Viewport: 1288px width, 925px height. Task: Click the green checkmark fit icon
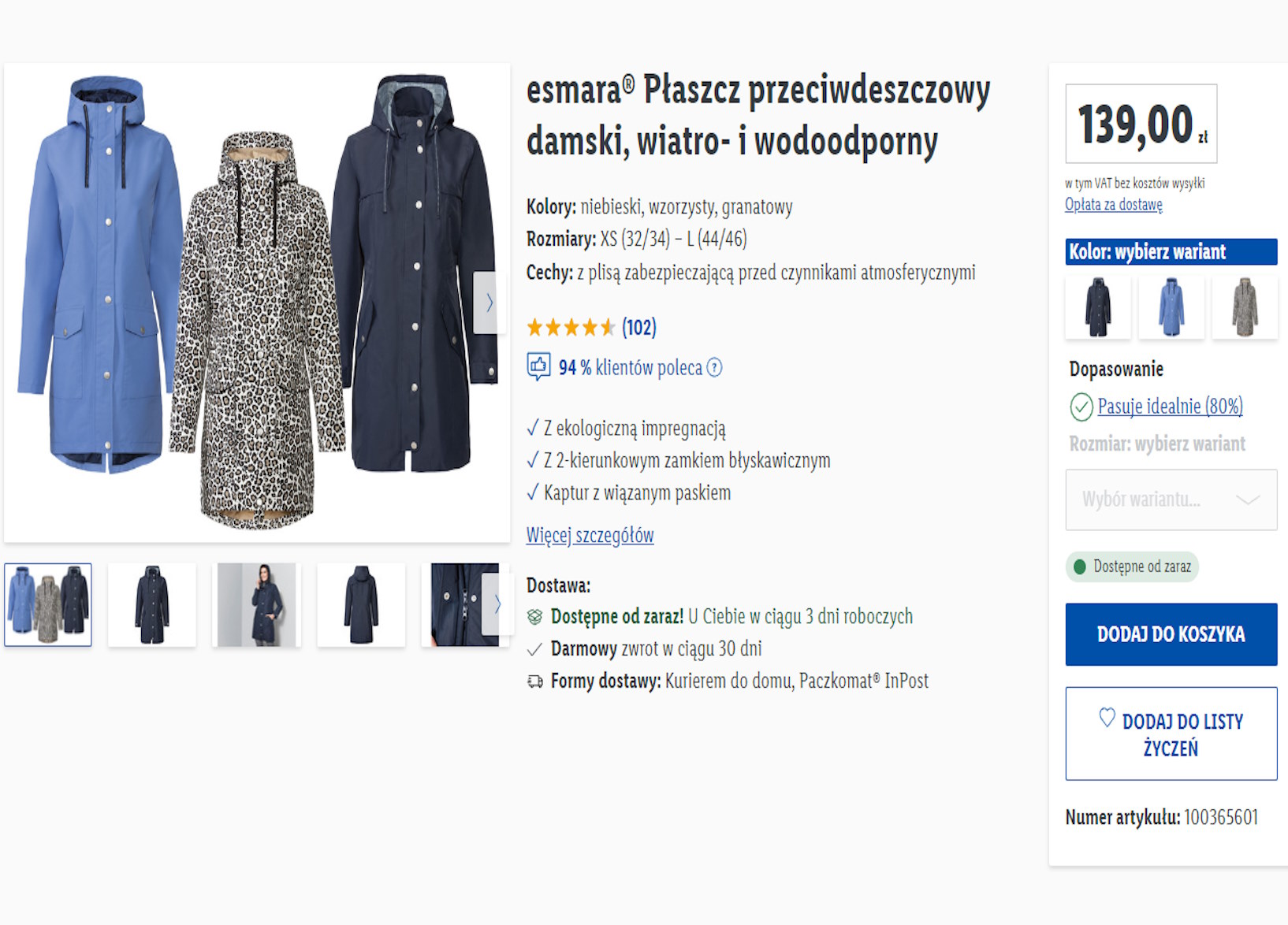click(x=1081, y=407)
